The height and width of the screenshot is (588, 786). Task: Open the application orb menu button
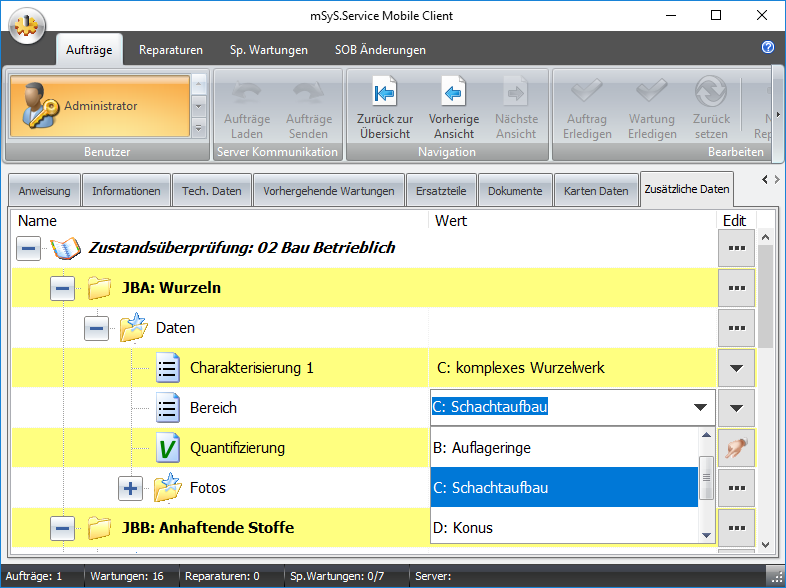tap(27, 25)
